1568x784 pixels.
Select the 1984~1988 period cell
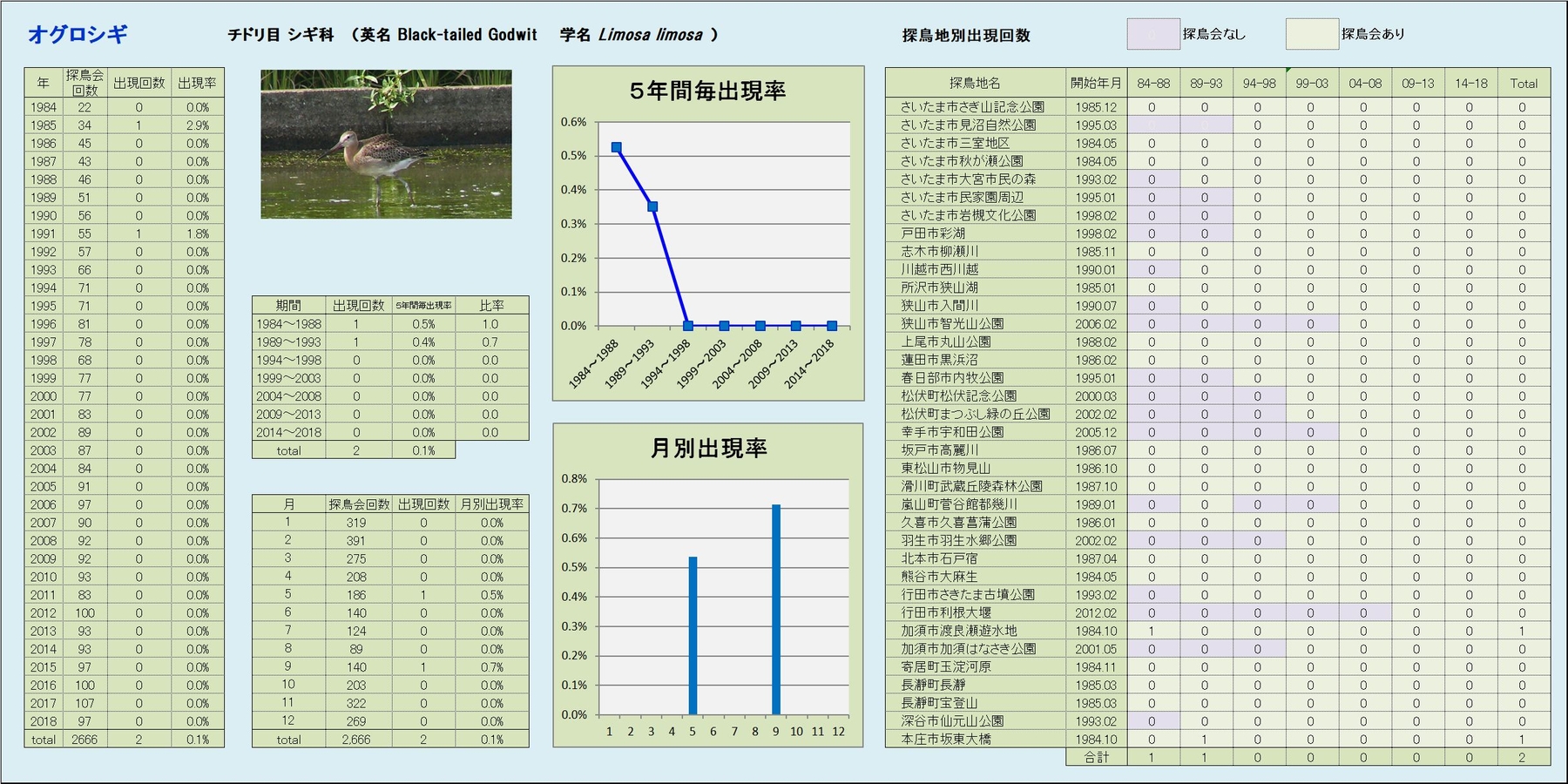(288, 324)
